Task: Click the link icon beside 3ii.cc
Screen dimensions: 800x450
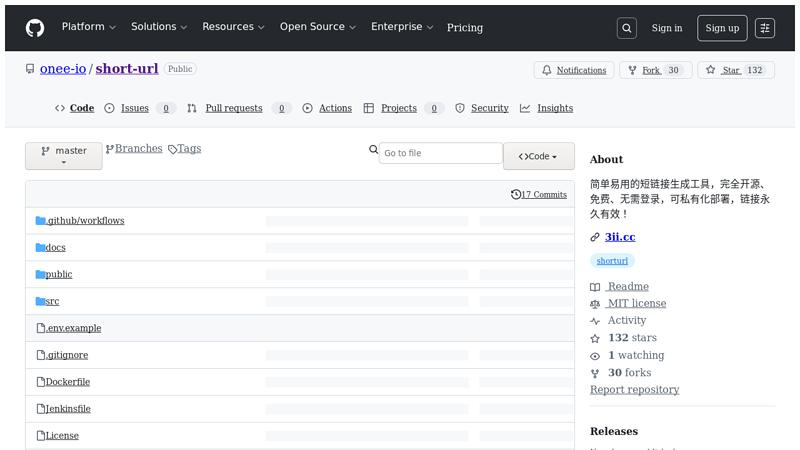Action: point(595,237)
